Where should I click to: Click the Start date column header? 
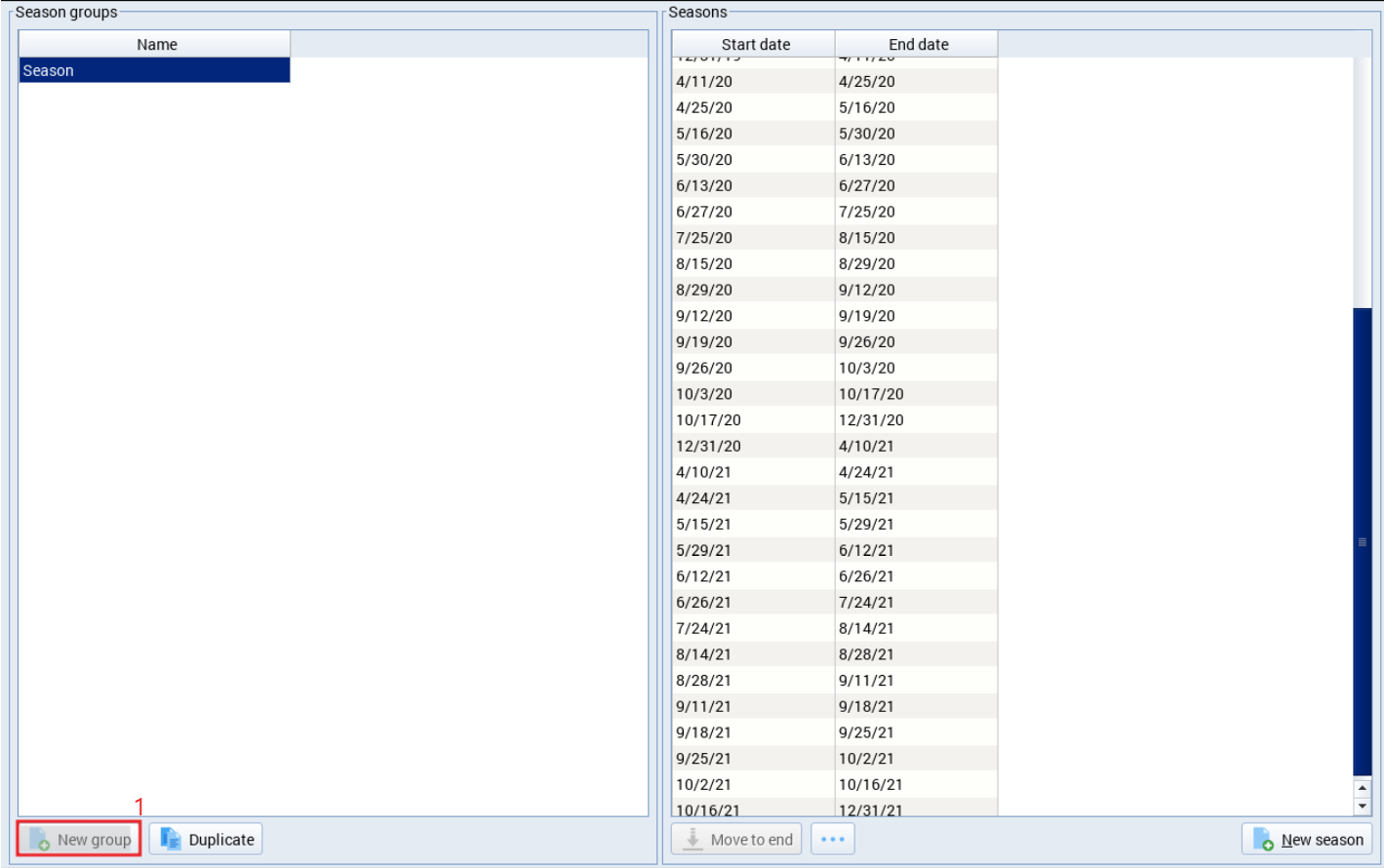[754, 44]
